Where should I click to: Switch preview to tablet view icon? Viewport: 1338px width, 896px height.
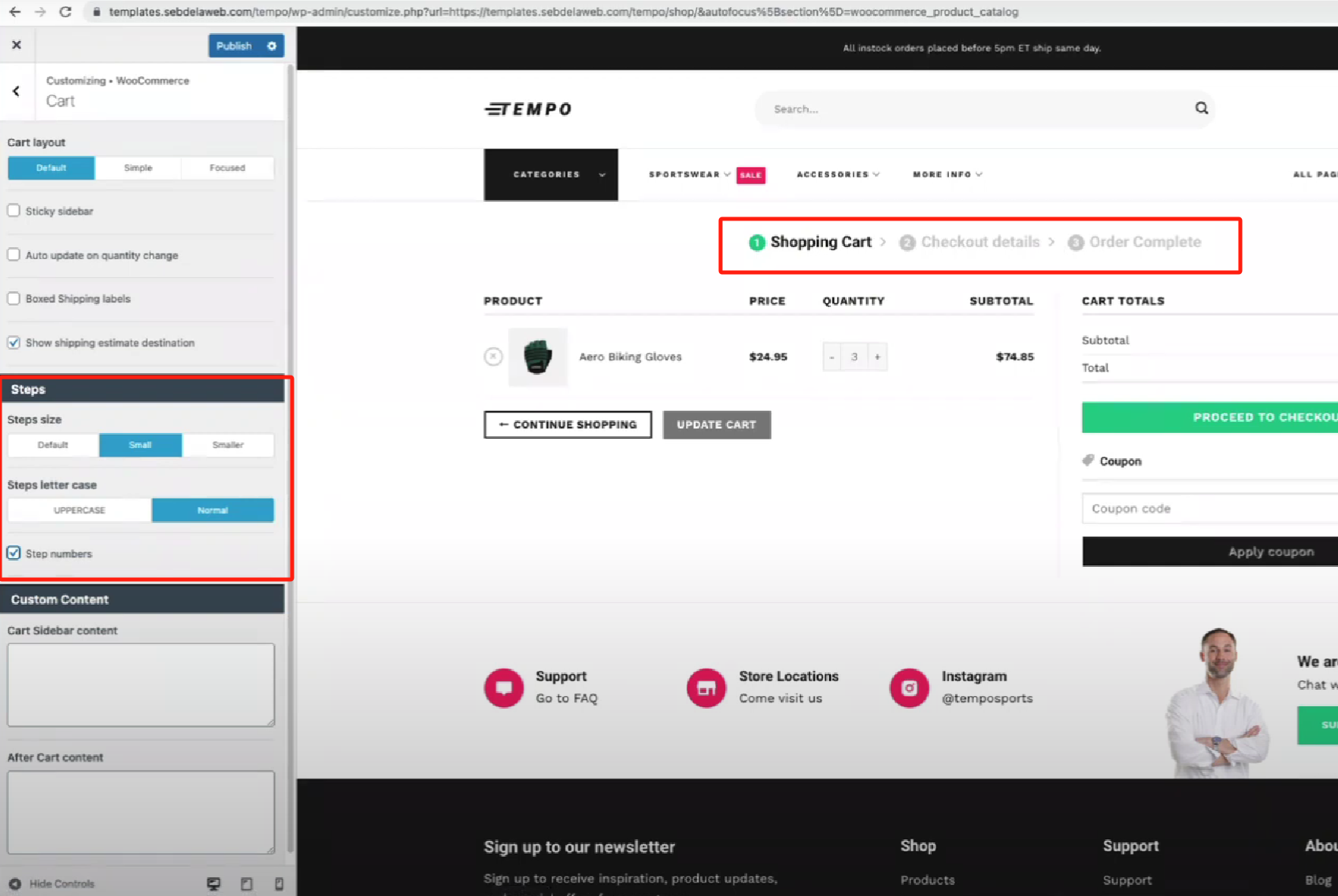coord(246,883)
